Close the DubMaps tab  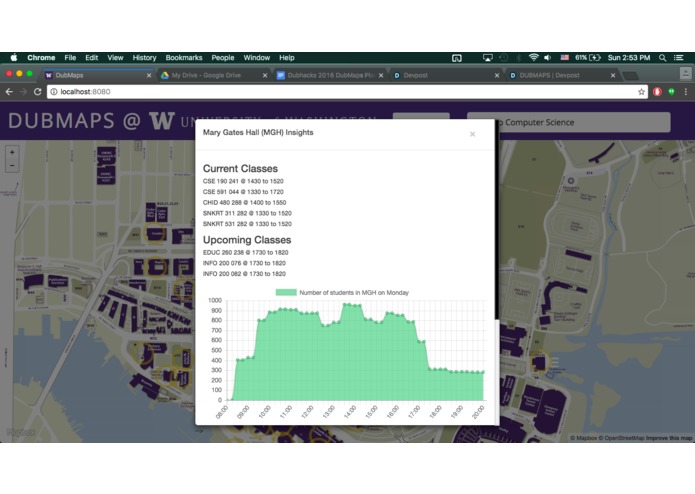(x=149, y=76)
